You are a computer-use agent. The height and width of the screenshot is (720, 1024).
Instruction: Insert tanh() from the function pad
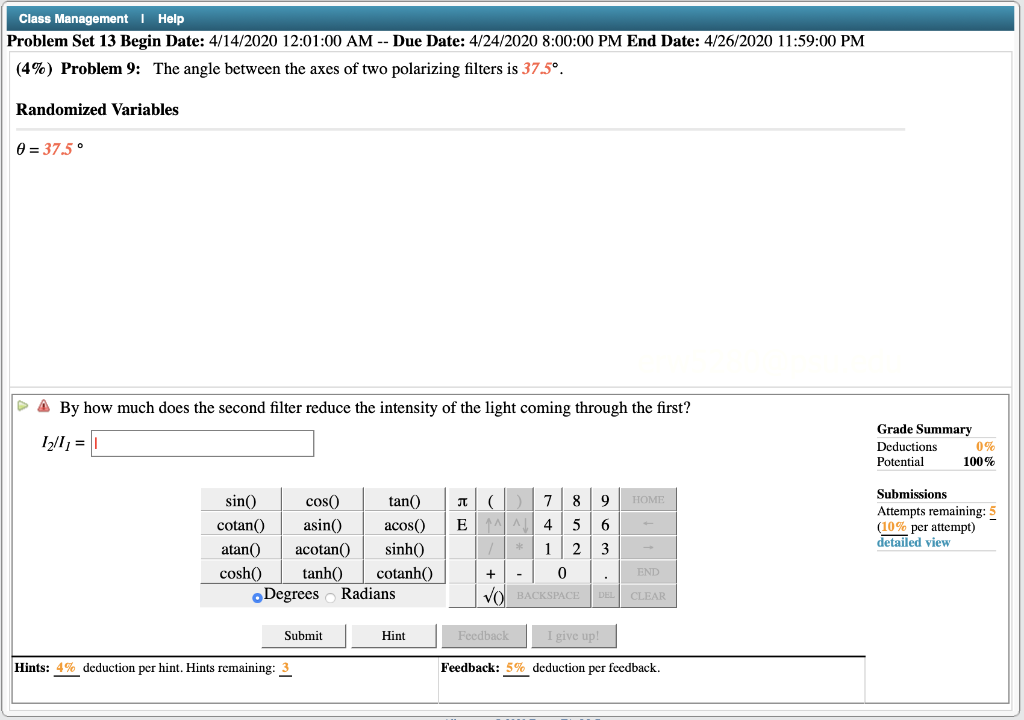click(x=322, y=572)
